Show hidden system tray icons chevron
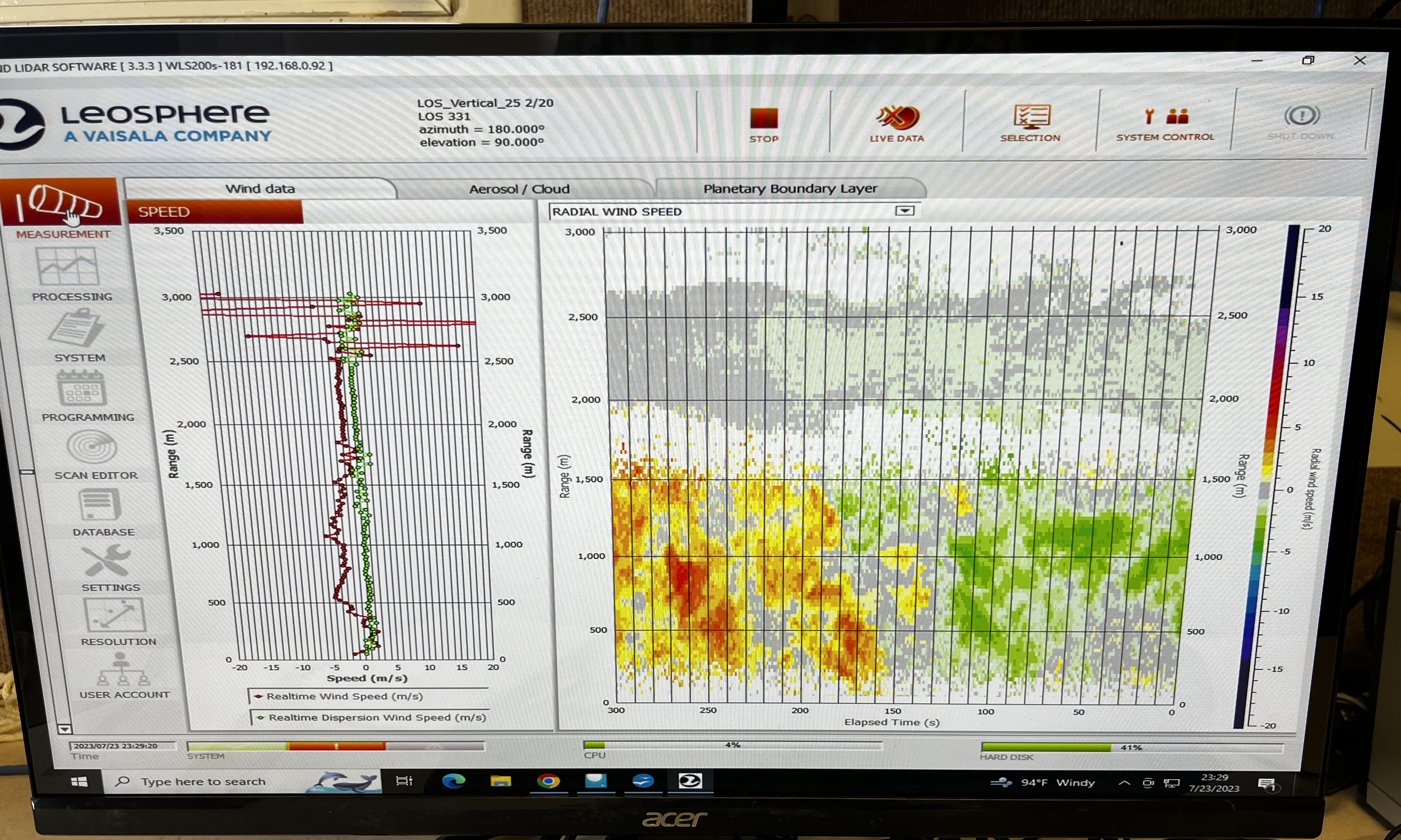Viewport: 1401px width, 840px height. point(1124,783)
